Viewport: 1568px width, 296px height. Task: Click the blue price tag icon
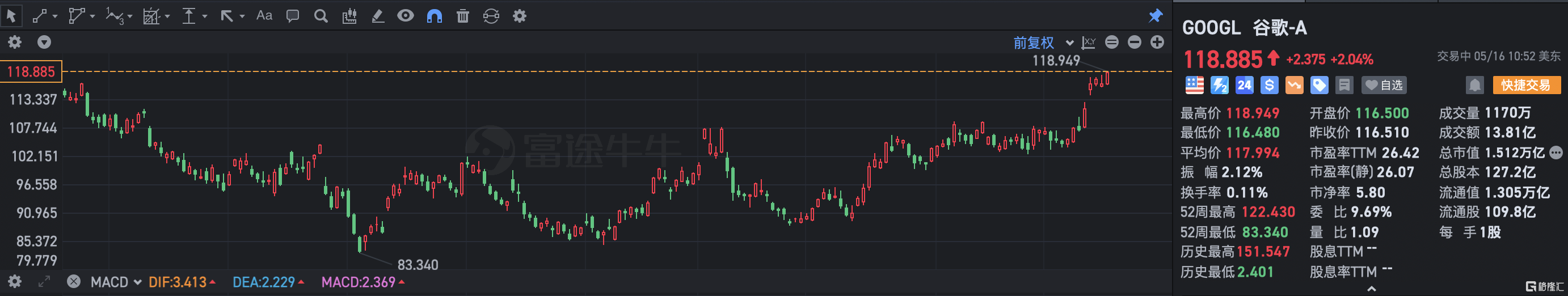pyautogui.click(x=1319, y=85)
